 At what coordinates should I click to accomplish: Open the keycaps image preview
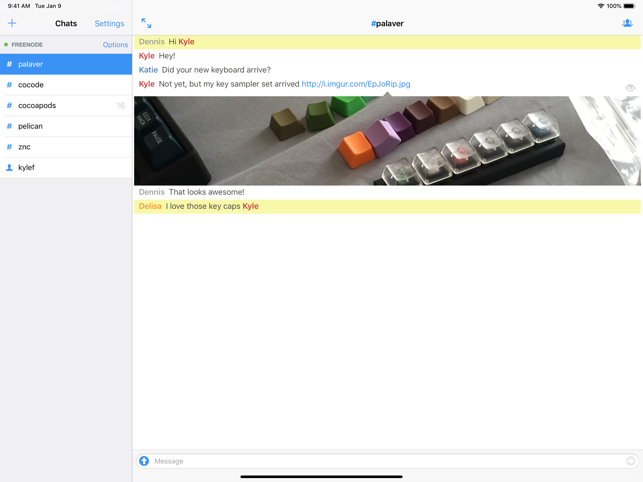click(387, 141)
